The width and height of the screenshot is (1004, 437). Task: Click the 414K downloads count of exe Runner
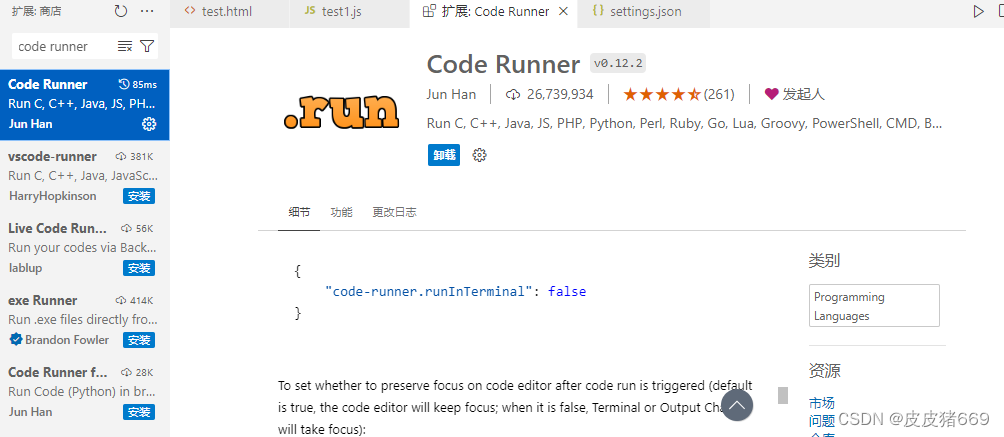click(x=135, y=301)
